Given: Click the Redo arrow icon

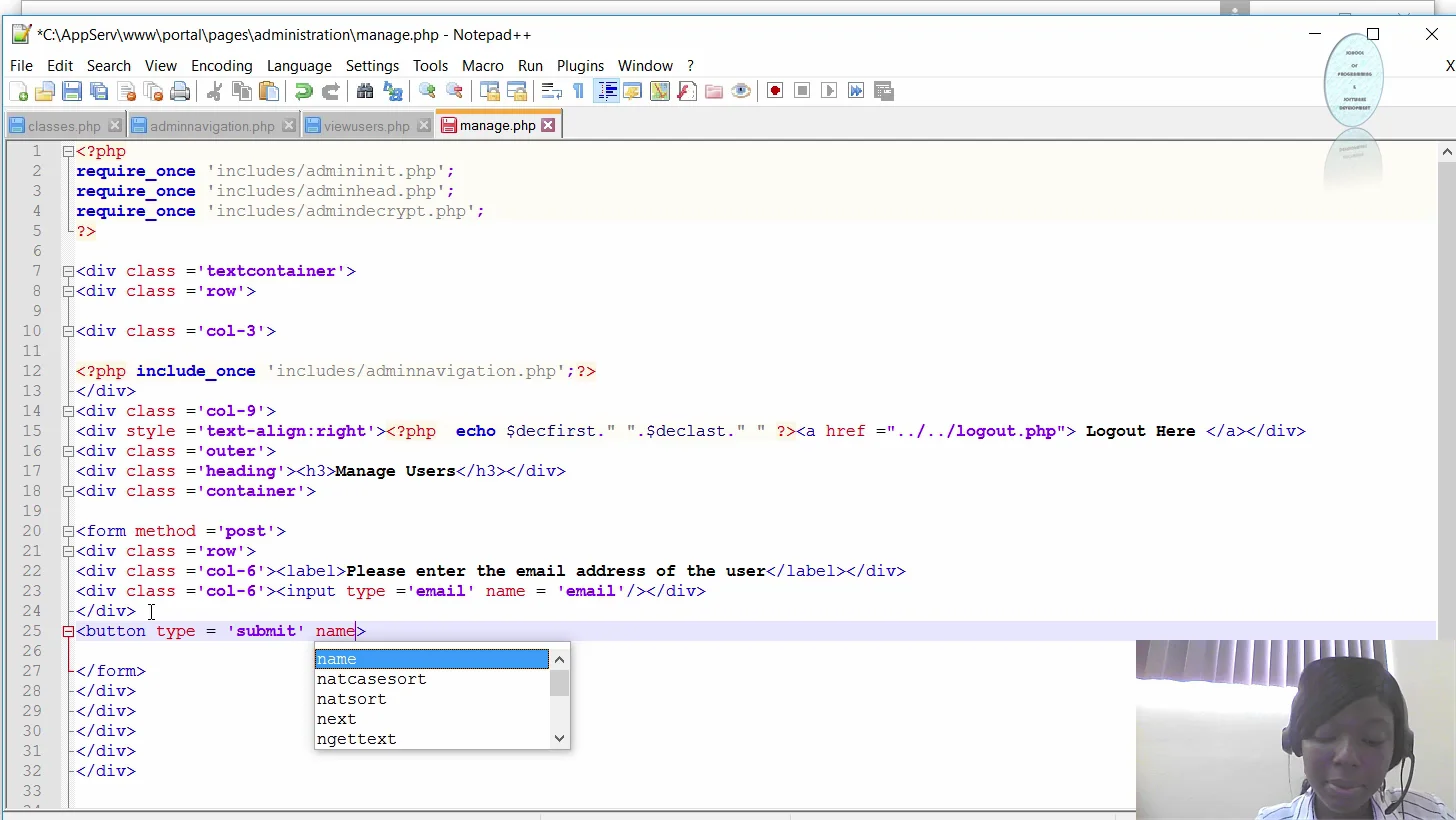Looking at the screenshot, I should 330,91.
